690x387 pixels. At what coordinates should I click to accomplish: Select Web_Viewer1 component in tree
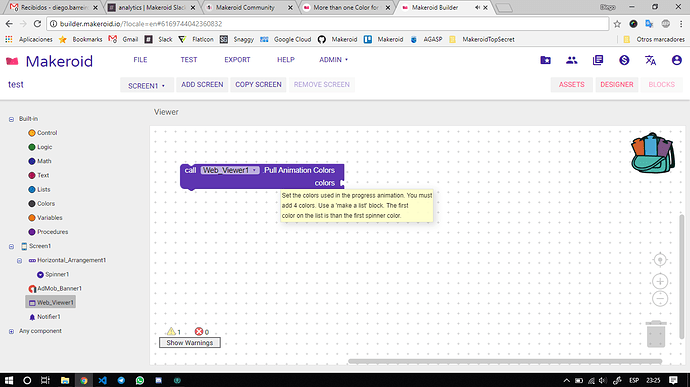click(51, 302)
